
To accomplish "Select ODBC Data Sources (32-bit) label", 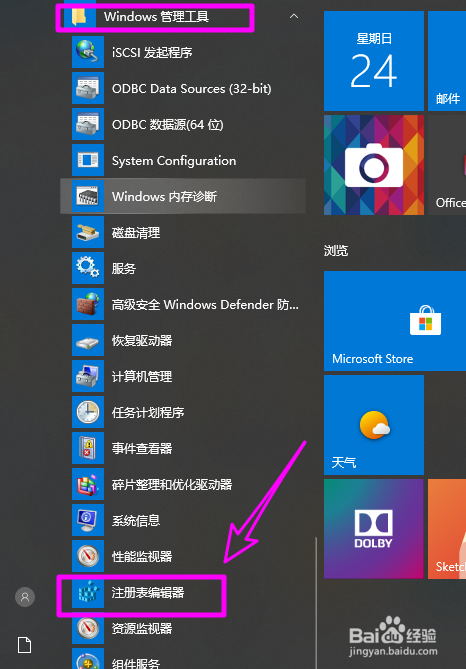I will [x=192, y=89].
